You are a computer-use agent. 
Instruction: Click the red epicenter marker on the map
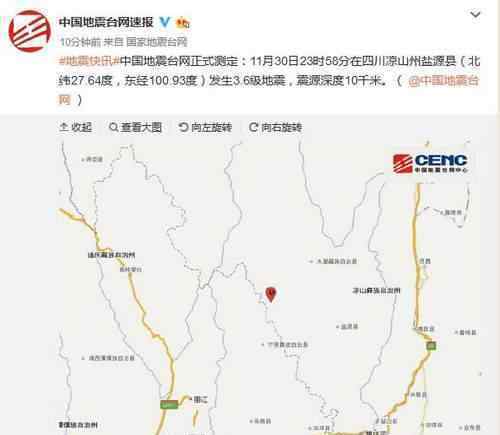[x=271, y=294]
